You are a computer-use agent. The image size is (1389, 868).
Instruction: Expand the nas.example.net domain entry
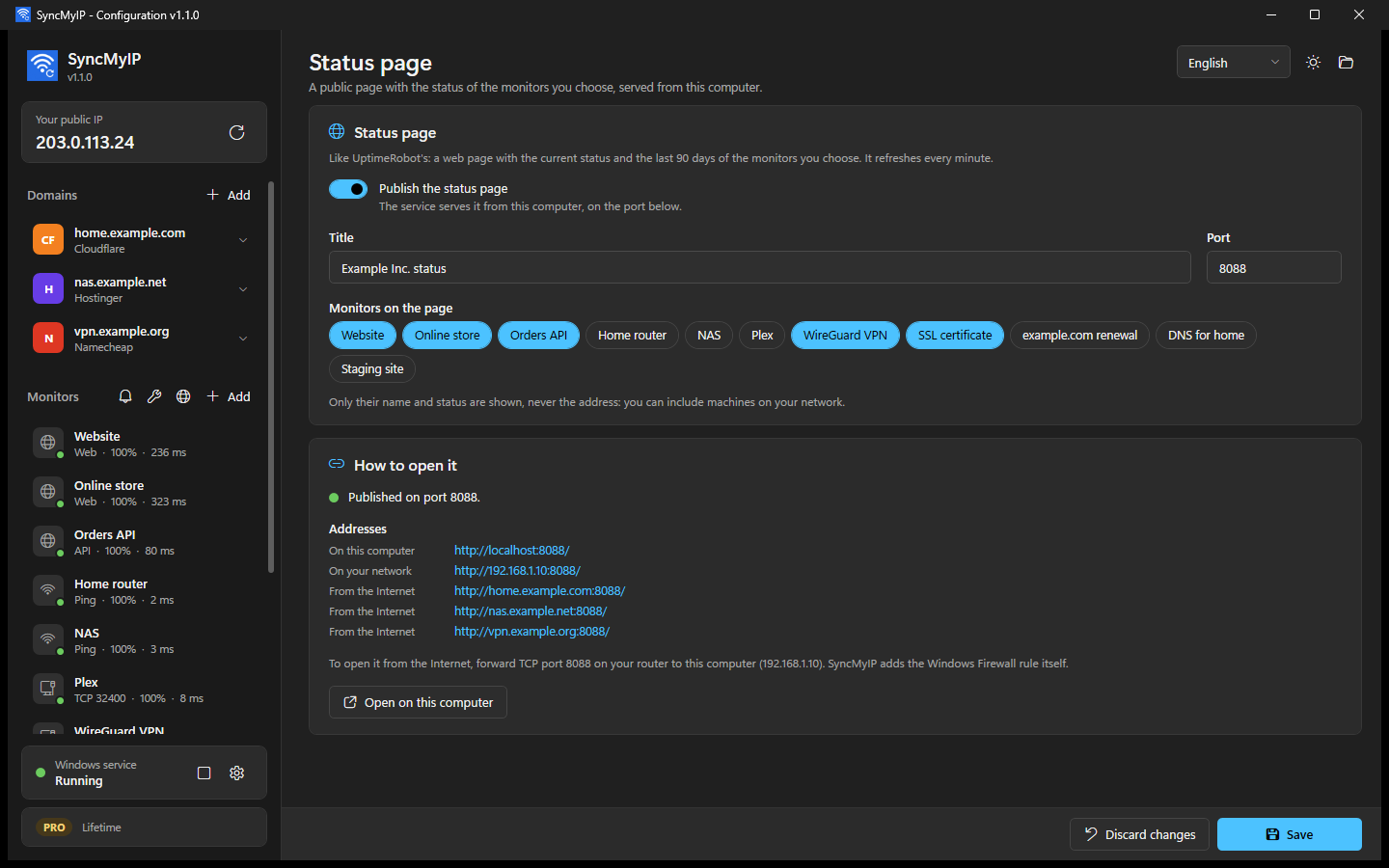(x=243, y=289)
